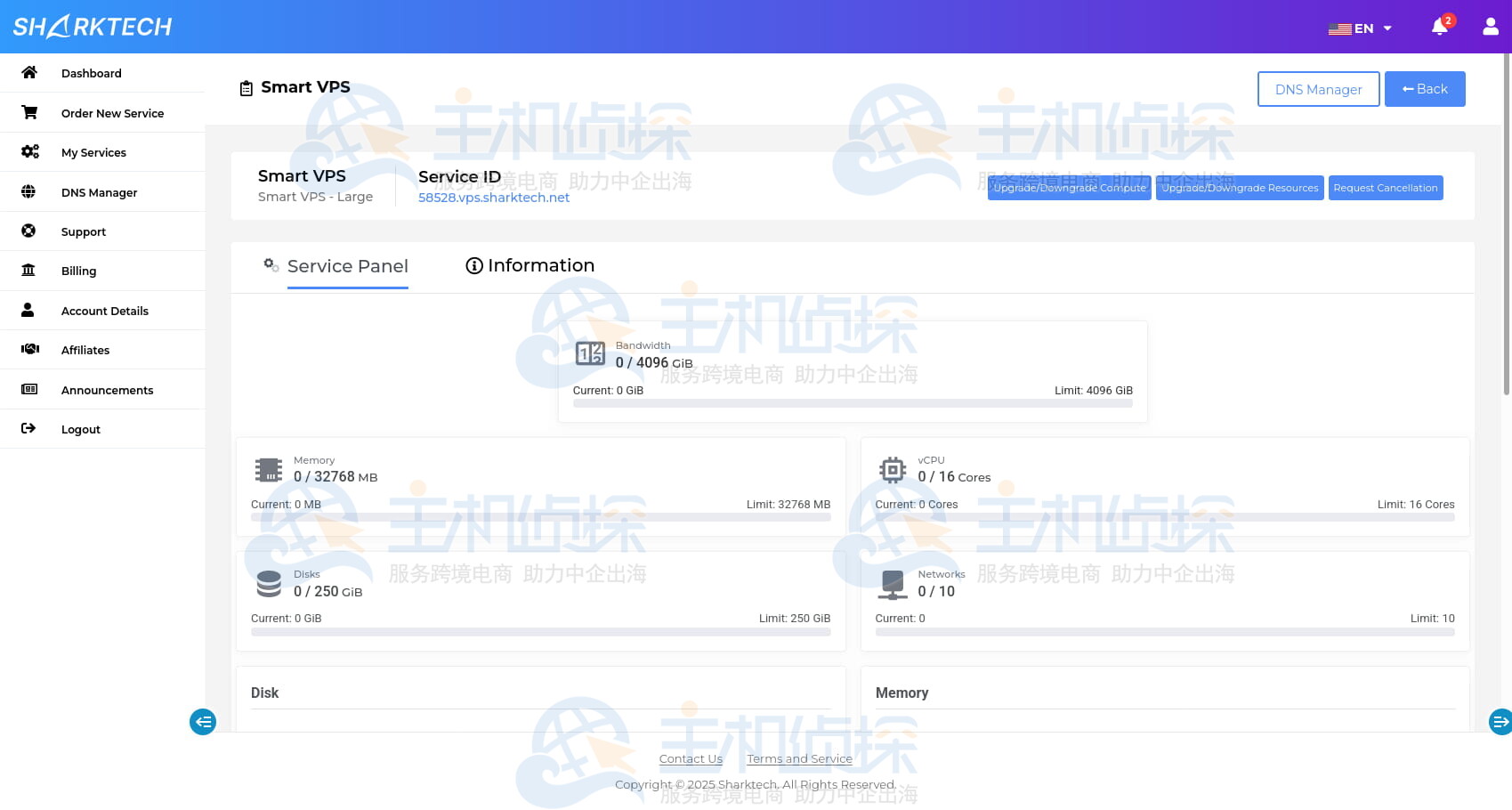The width and height of the screenshot is (1512, 810).
Task: Click the Billing bank icon
Action: click(x=28, y=270)
